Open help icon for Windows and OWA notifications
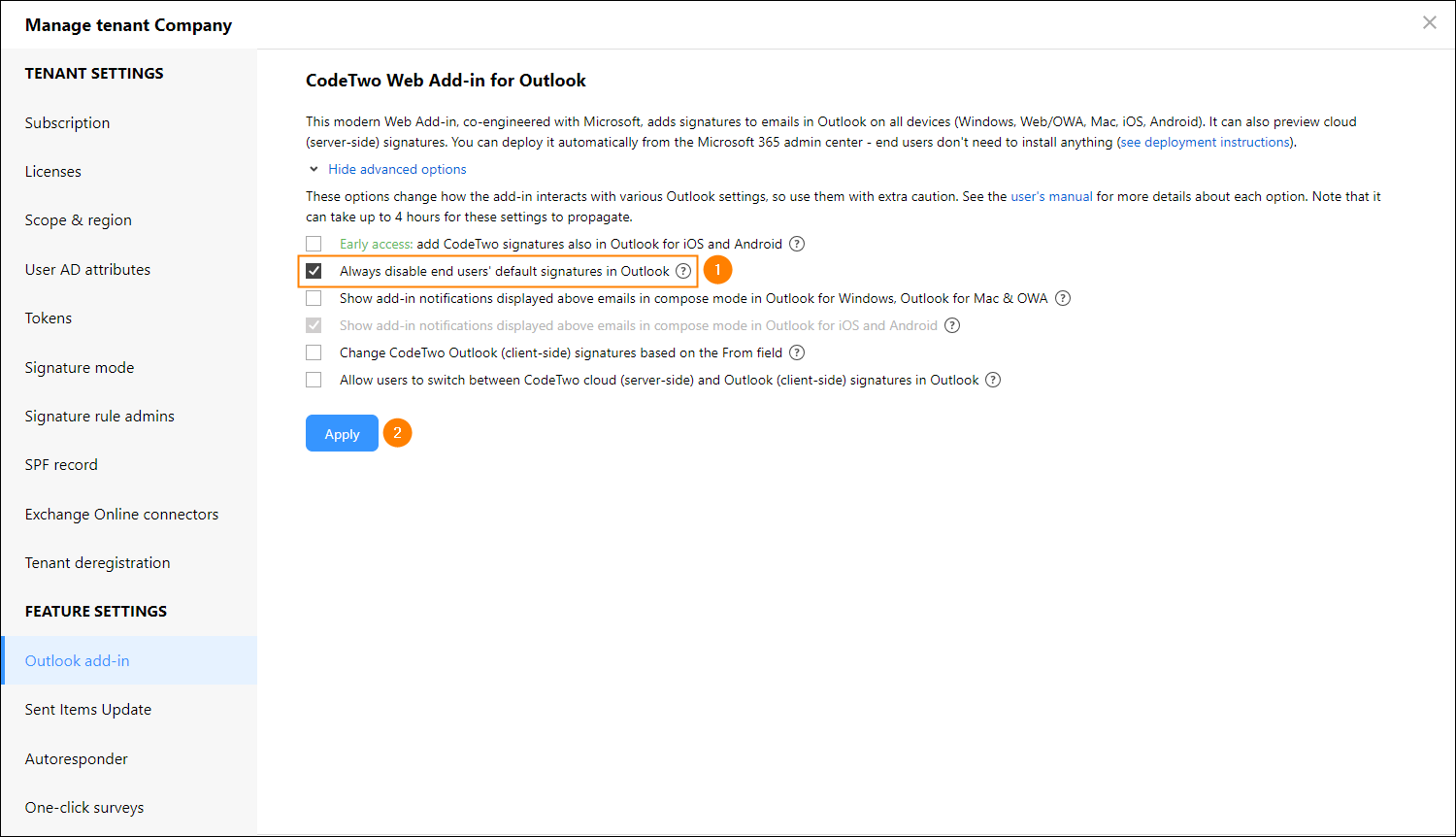 [x=1063, y=298]
